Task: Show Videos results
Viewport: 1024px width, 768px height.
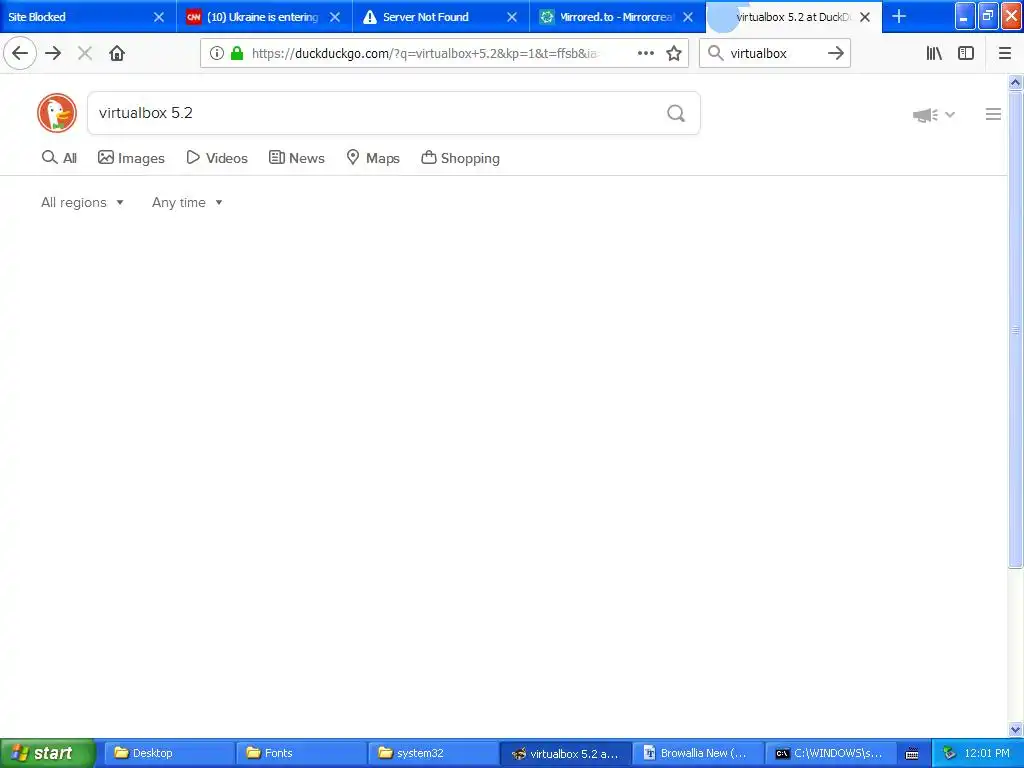Action: click(217, 158)
